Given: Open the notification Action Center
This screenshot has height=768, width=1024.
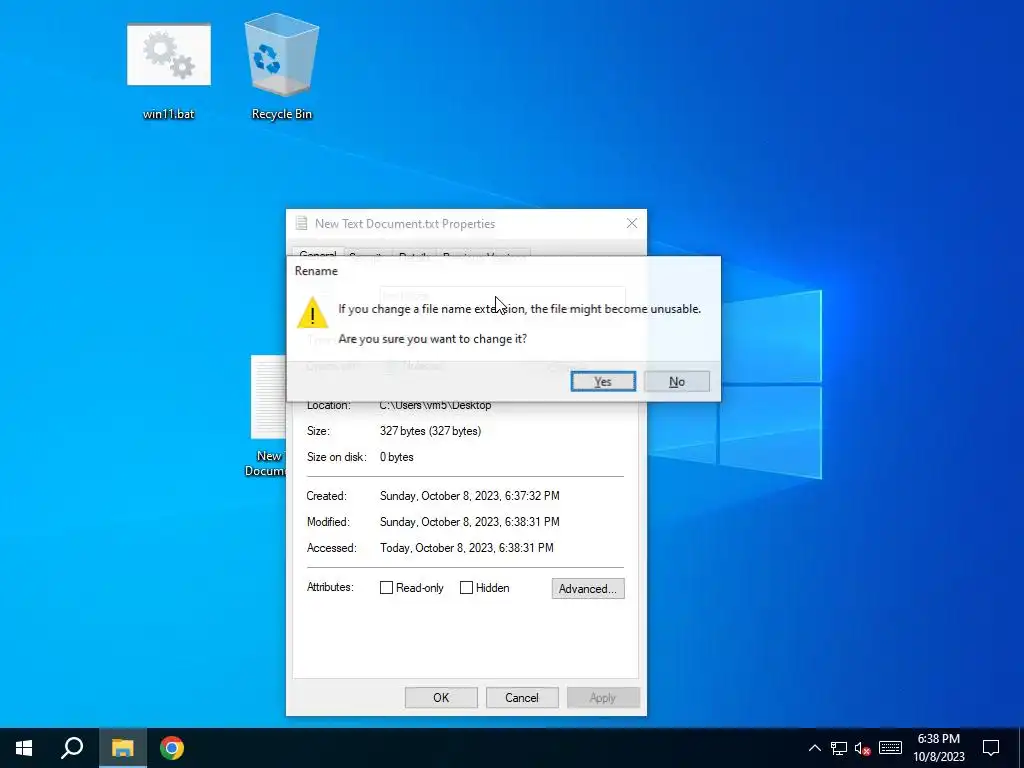Looking at the screenshot, I should (x=991, y=748).
